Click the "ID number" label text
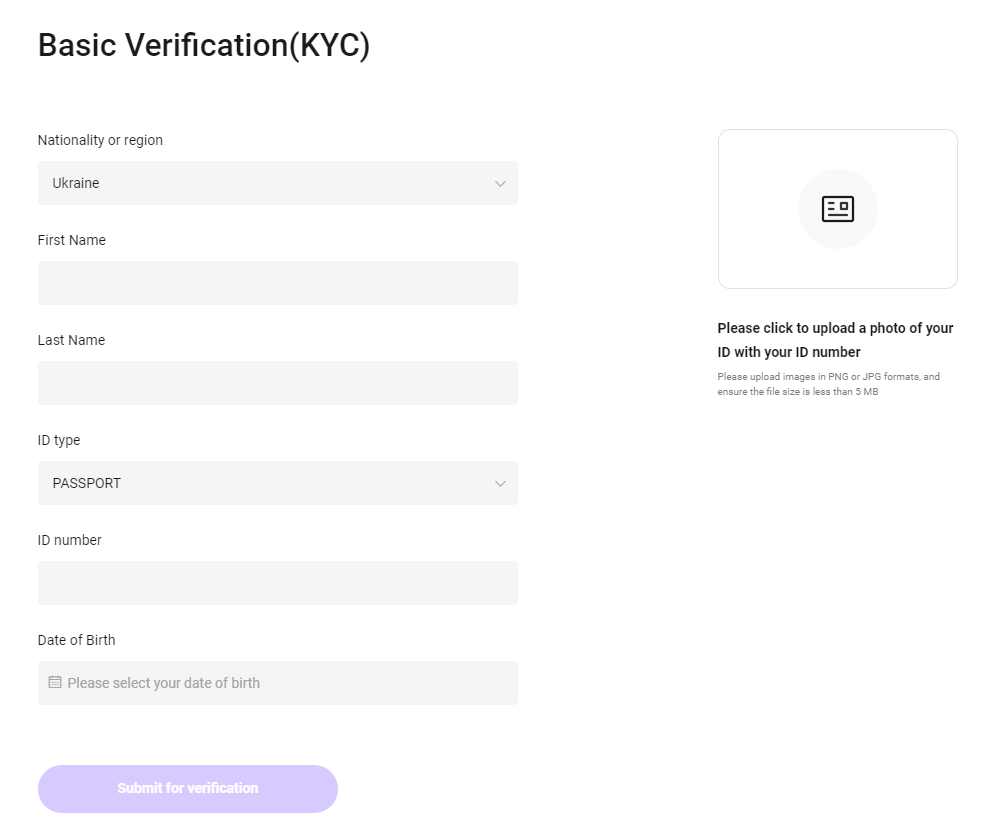Screen dimensions: 995x837 tap(69, 540)
